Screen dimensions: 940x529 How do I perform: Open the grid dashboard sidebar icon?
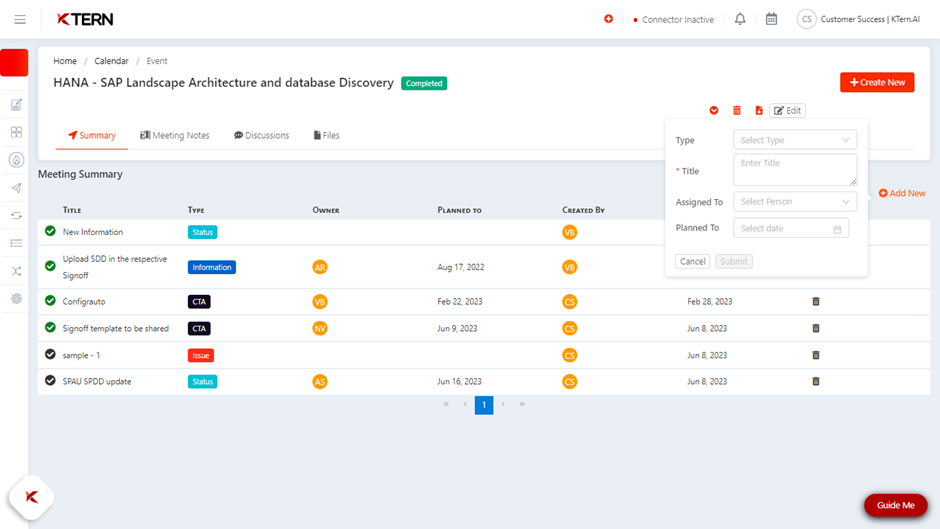tap(16, 132)
